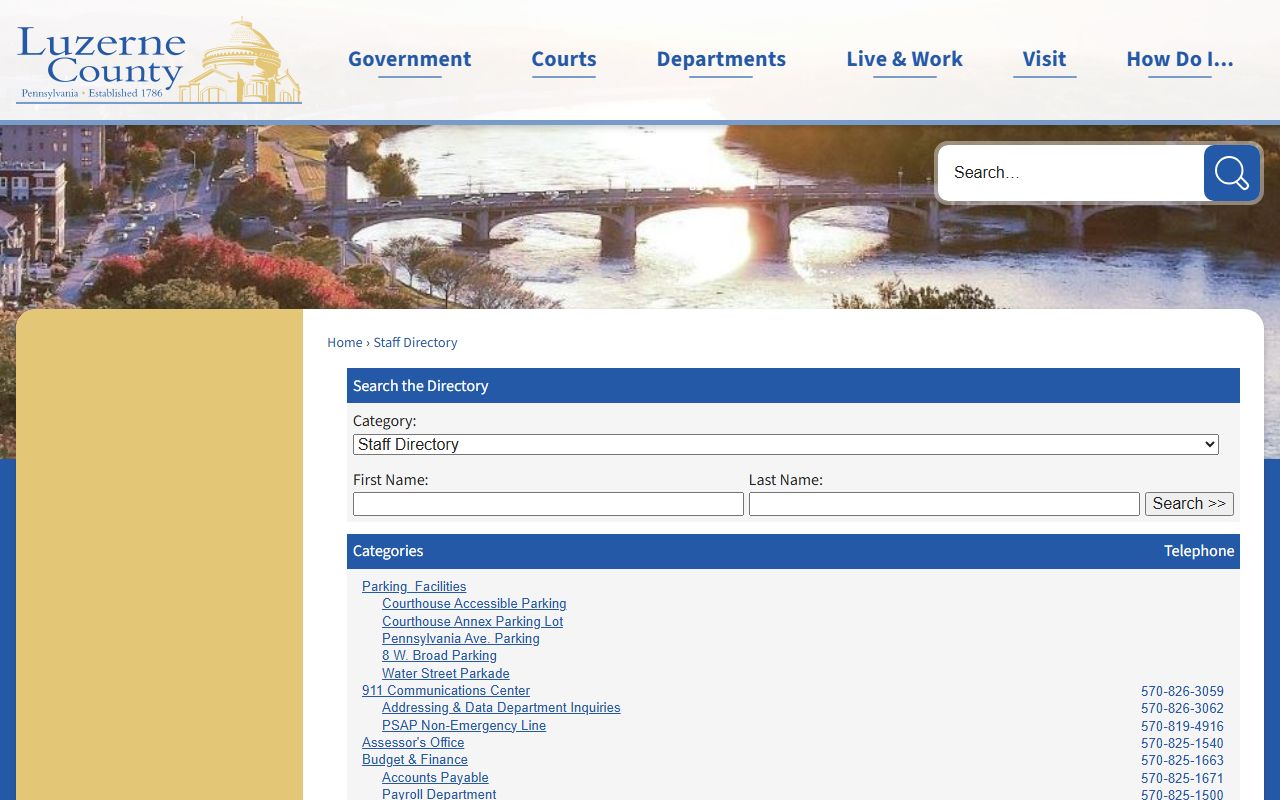The height and width of the screenshot is (800, 1280).
Task: Click phone number 570-826-3059
Action: pos(1182,691)
